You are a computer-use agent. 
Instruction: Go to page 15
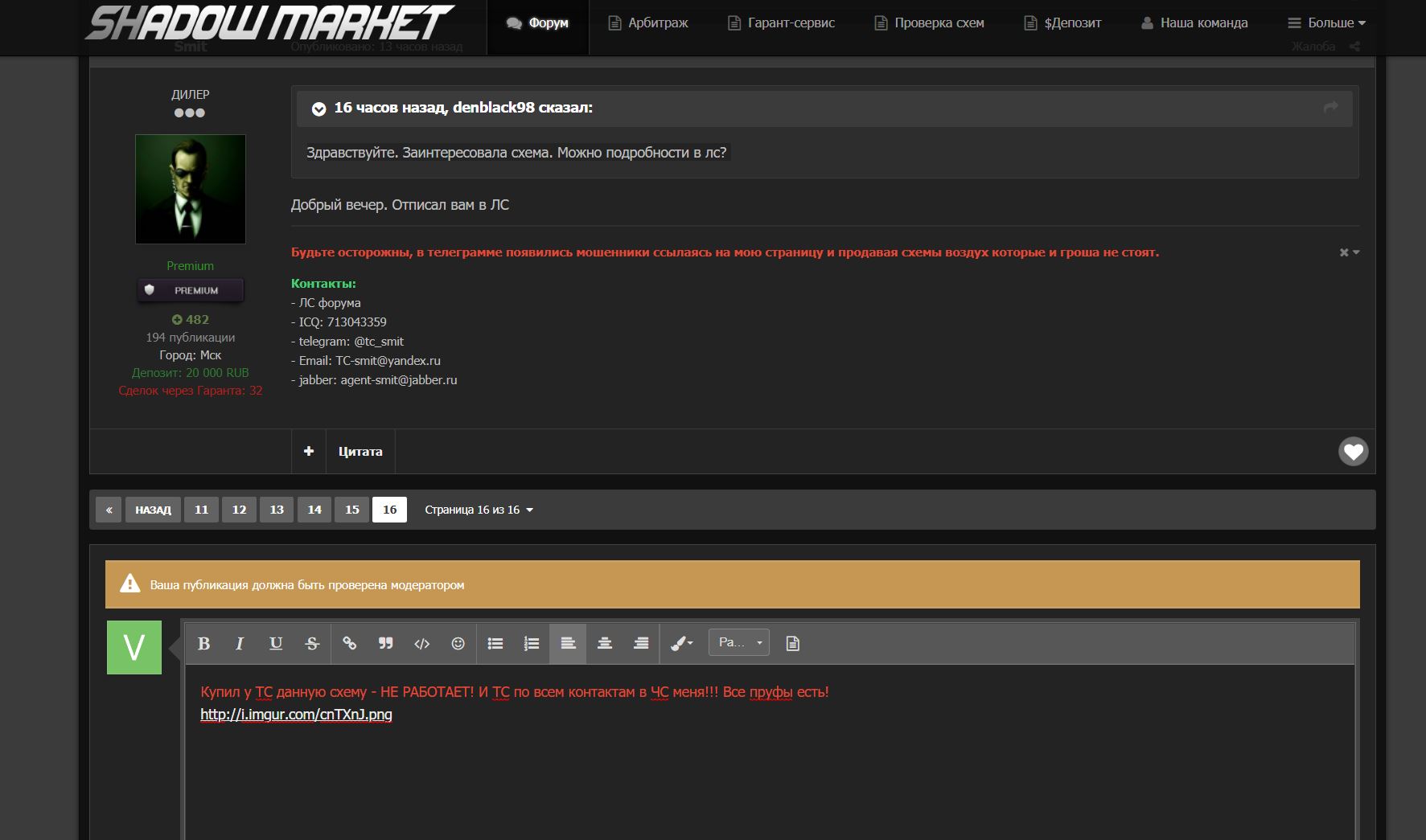(352, 510)
